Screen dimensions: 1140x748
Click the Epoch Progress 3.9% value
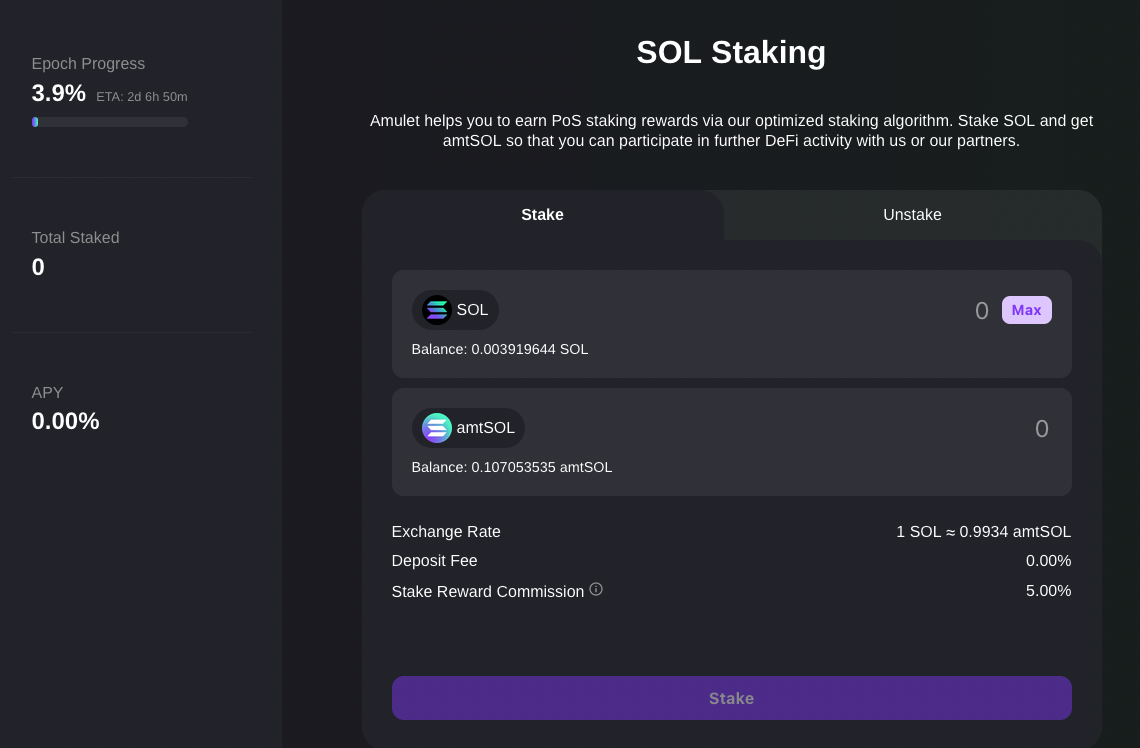pos(59,94)
